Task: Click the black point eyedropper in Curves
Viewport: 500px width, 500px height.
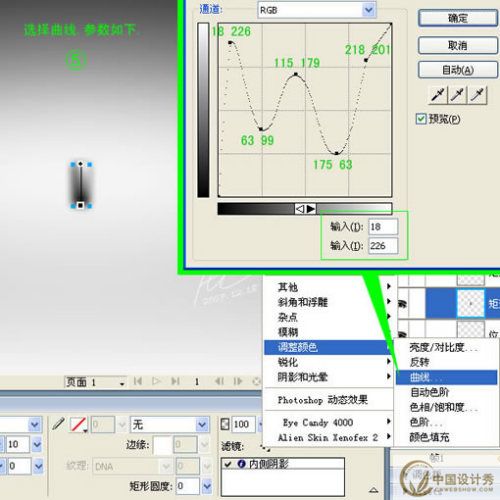Action: pos(437,96)
